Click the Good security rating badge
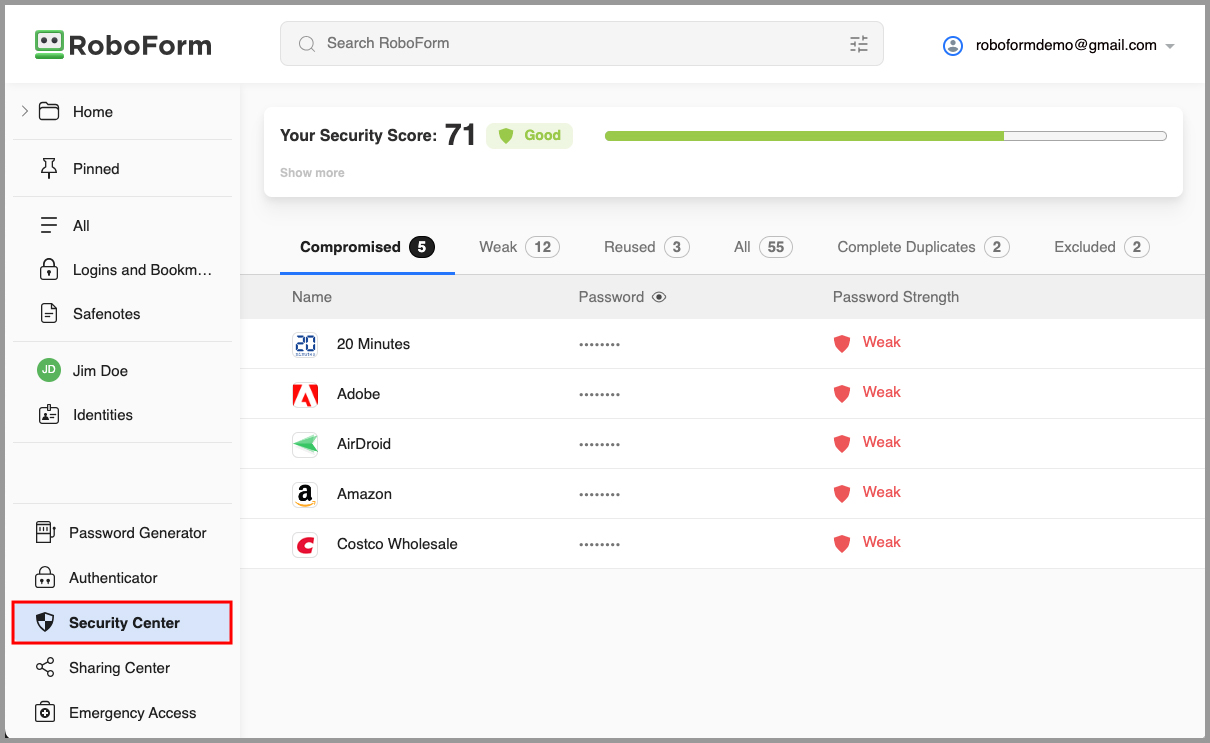Image resolution: width=1210 pixels, height=743 pixels. point(529,136)
